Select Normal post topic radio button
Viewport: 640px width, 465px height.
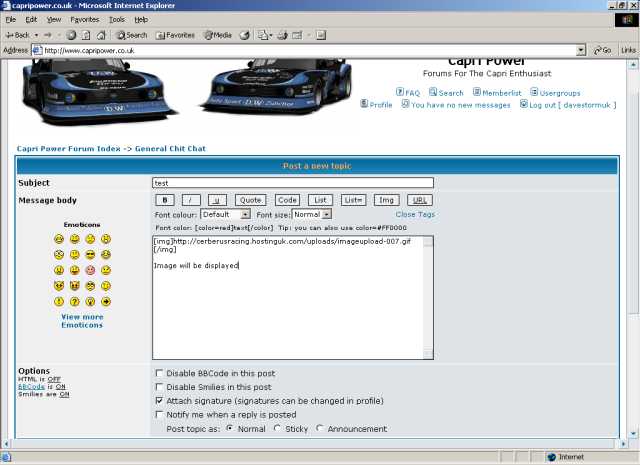230,428
